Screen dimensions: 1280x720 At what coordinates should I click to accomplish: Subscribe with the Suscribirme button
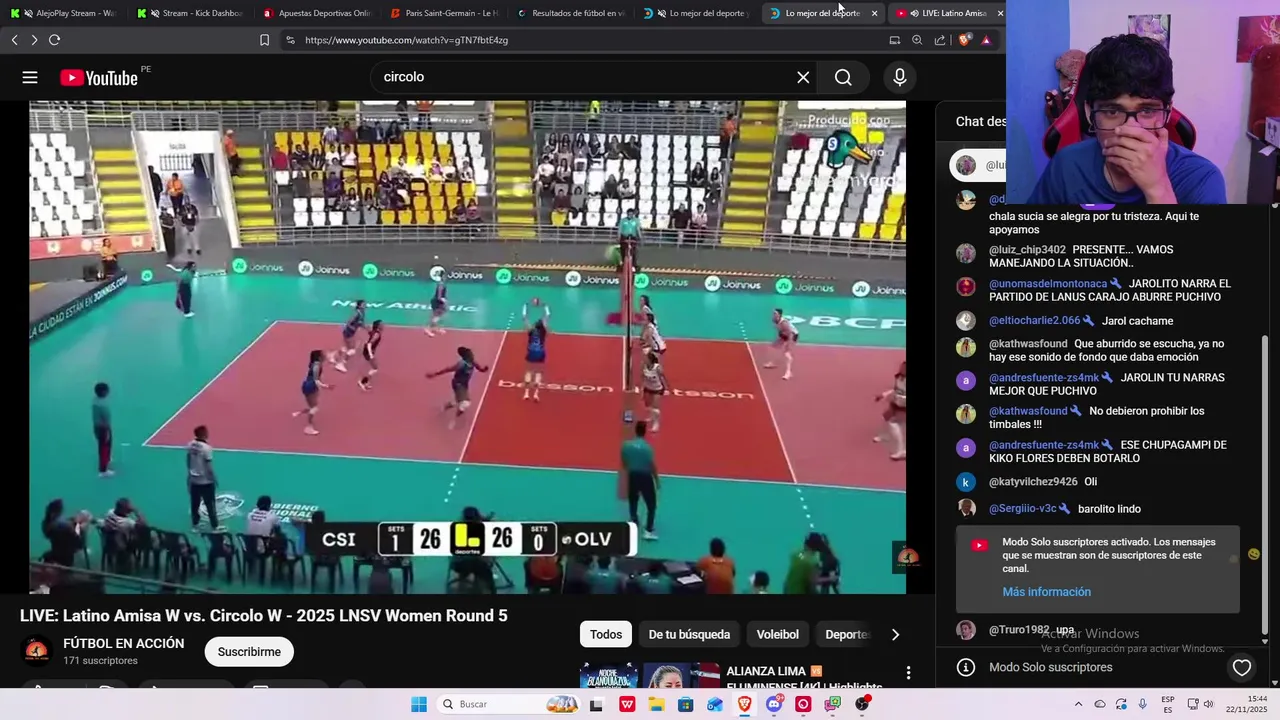point(249,652)
